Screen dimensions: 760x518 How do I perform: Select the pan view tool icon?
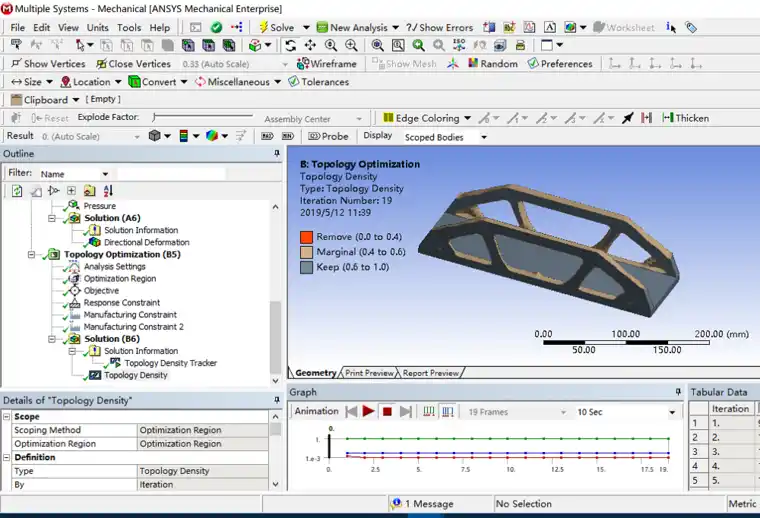tap(310, 46)
